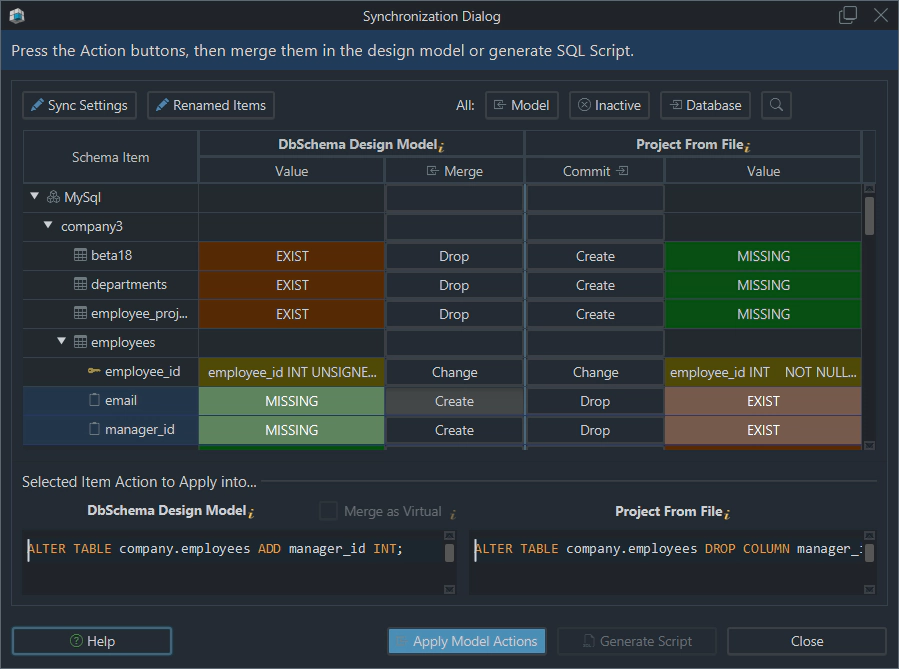
Task: Click key icon beside employee_id
Action: point(94,371)
